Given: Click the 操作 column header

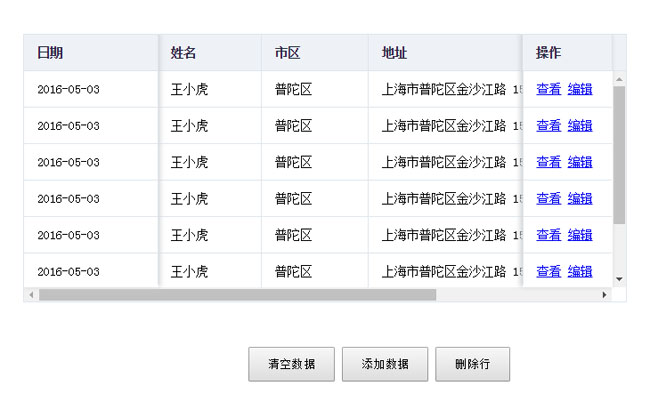Looking at the screenshot, I should [548, 53].
